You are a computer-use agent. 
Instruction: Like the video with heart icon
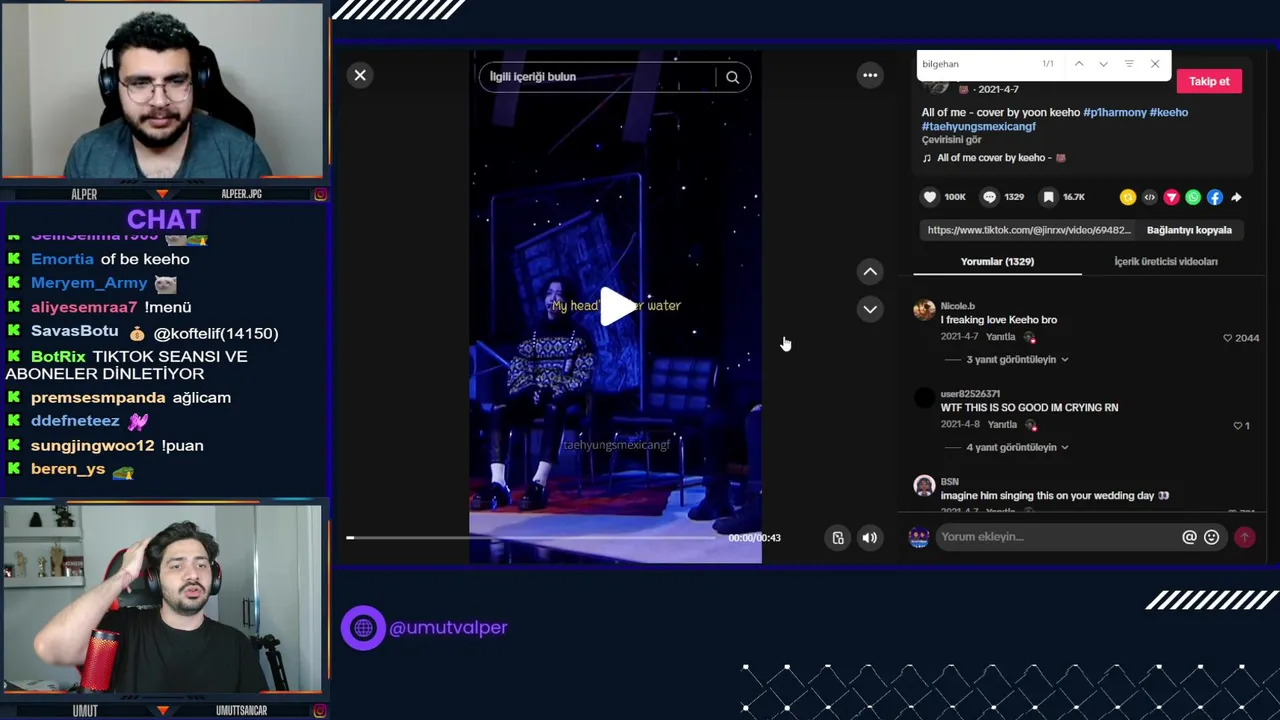tap(930, 197)
